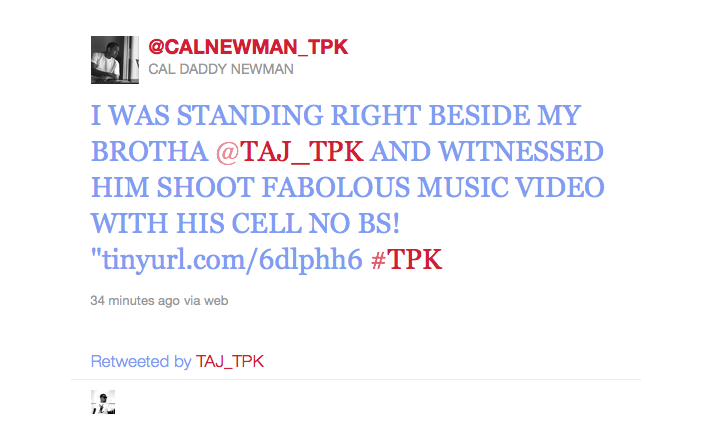Click the word via in the timestamp line
This screenshot has width=706, height=448.
tap(192, 301)
